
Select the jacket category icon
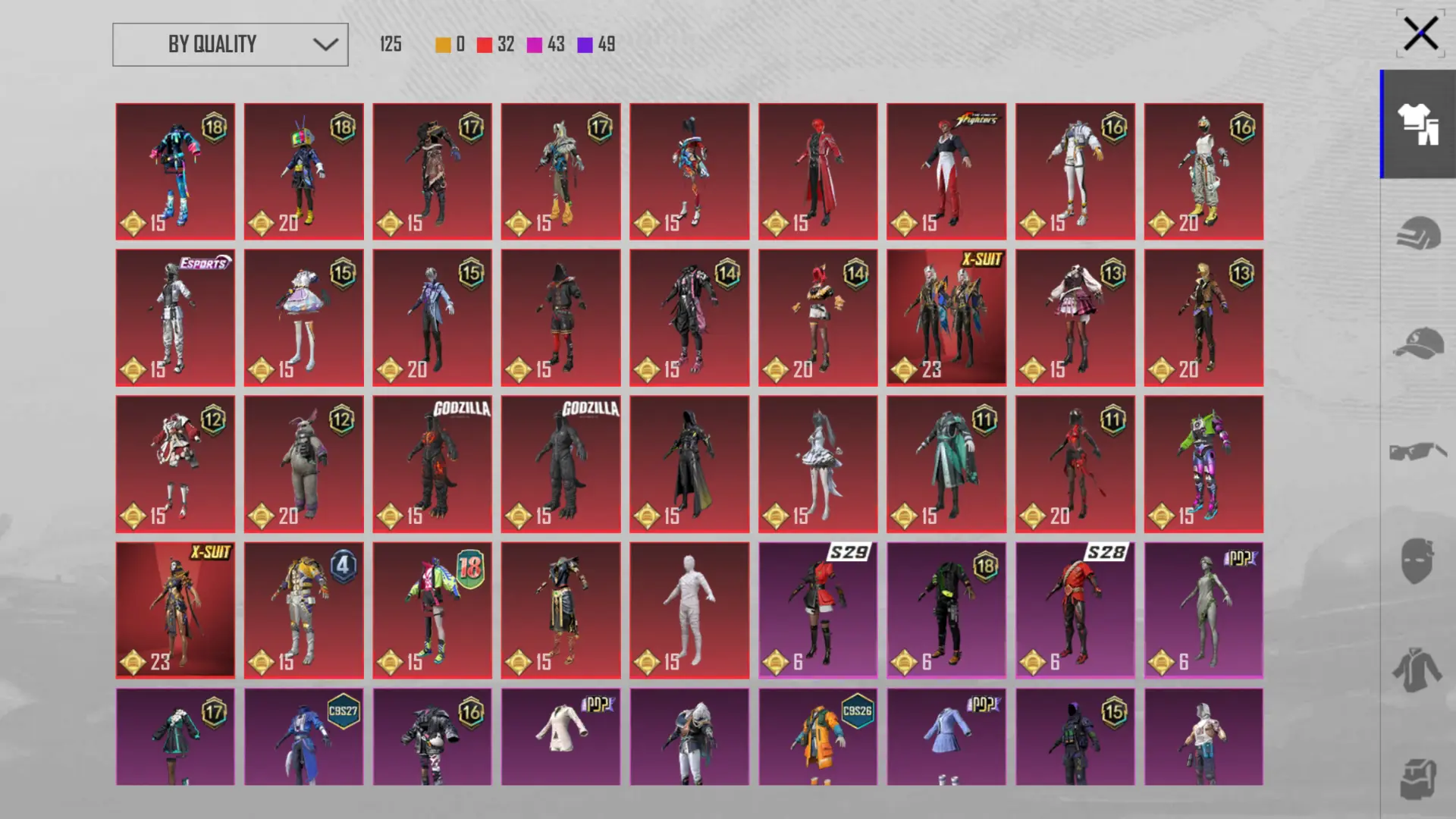pyautogui.click(x=1417, y=670)
